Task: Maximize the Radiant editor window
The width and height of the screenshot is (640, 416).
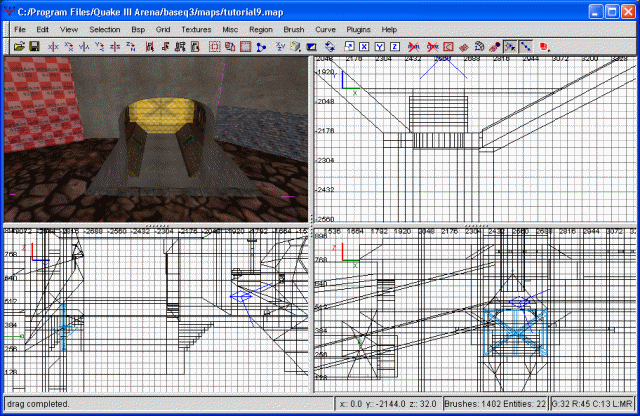Action: [x=612, y=12]
